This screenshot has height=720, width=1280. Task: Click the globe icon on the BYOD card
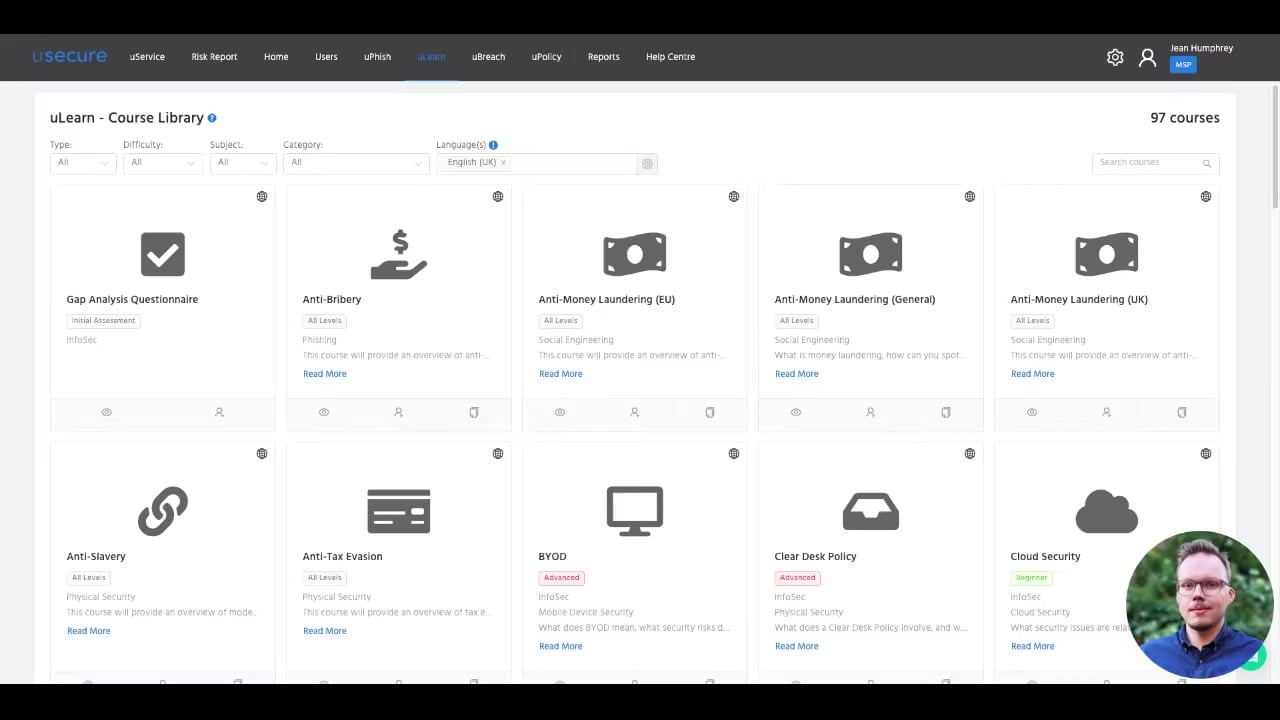(733, 453)
